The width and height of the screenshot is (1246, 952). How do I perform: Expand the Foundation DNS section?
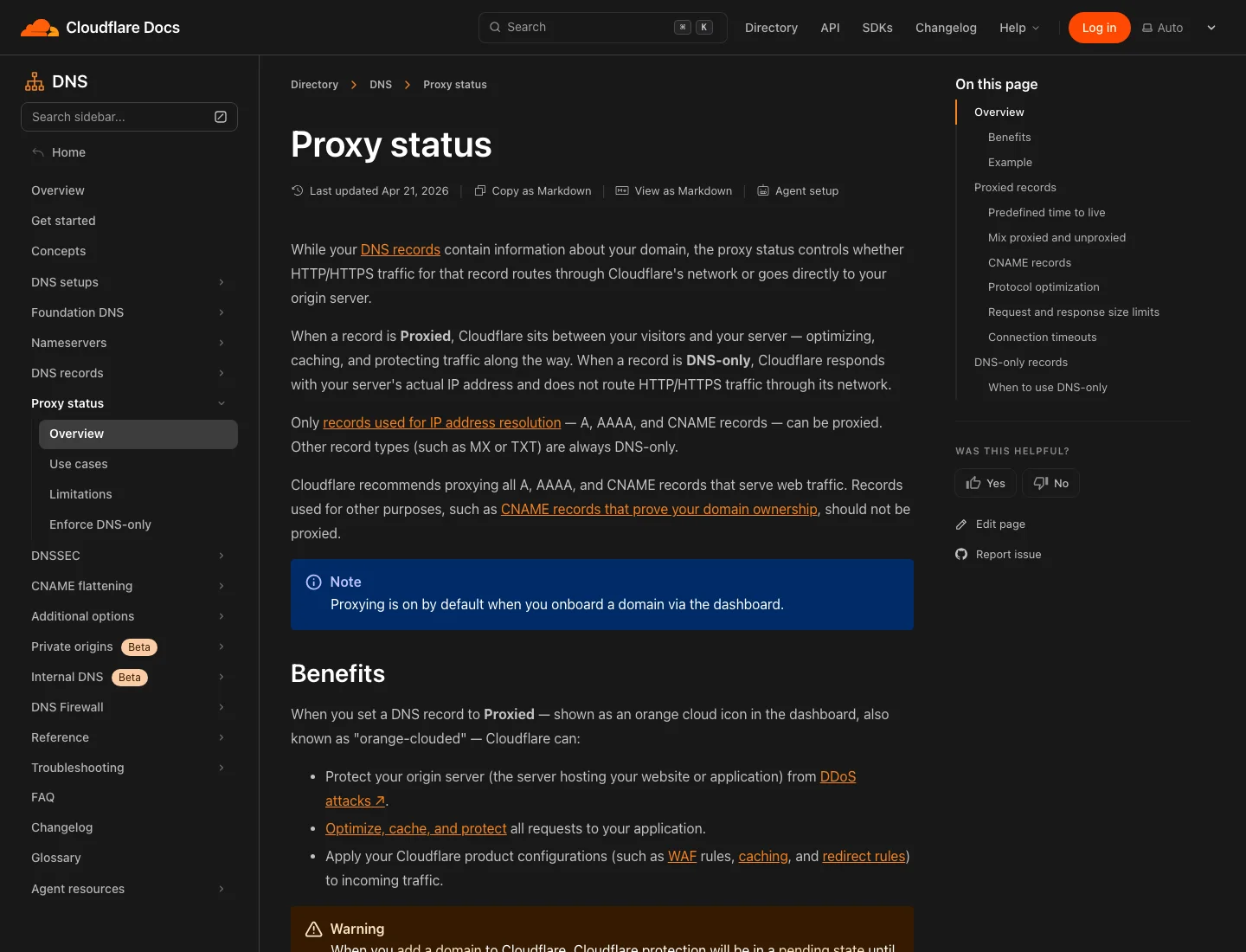tap(222, 312)
